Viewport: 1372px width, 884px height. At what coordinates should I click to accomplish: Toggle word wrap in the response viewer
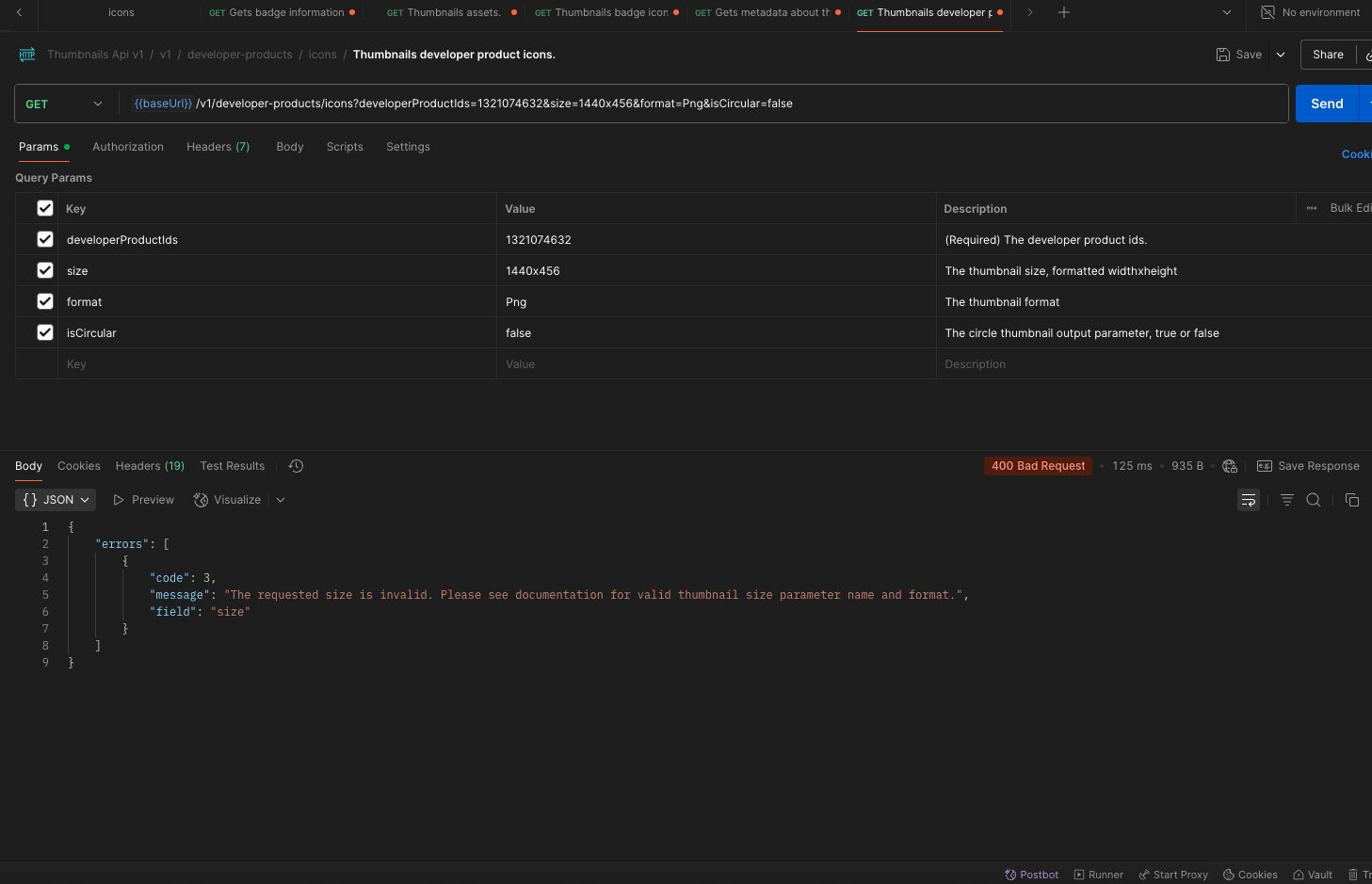point(1248,500)
